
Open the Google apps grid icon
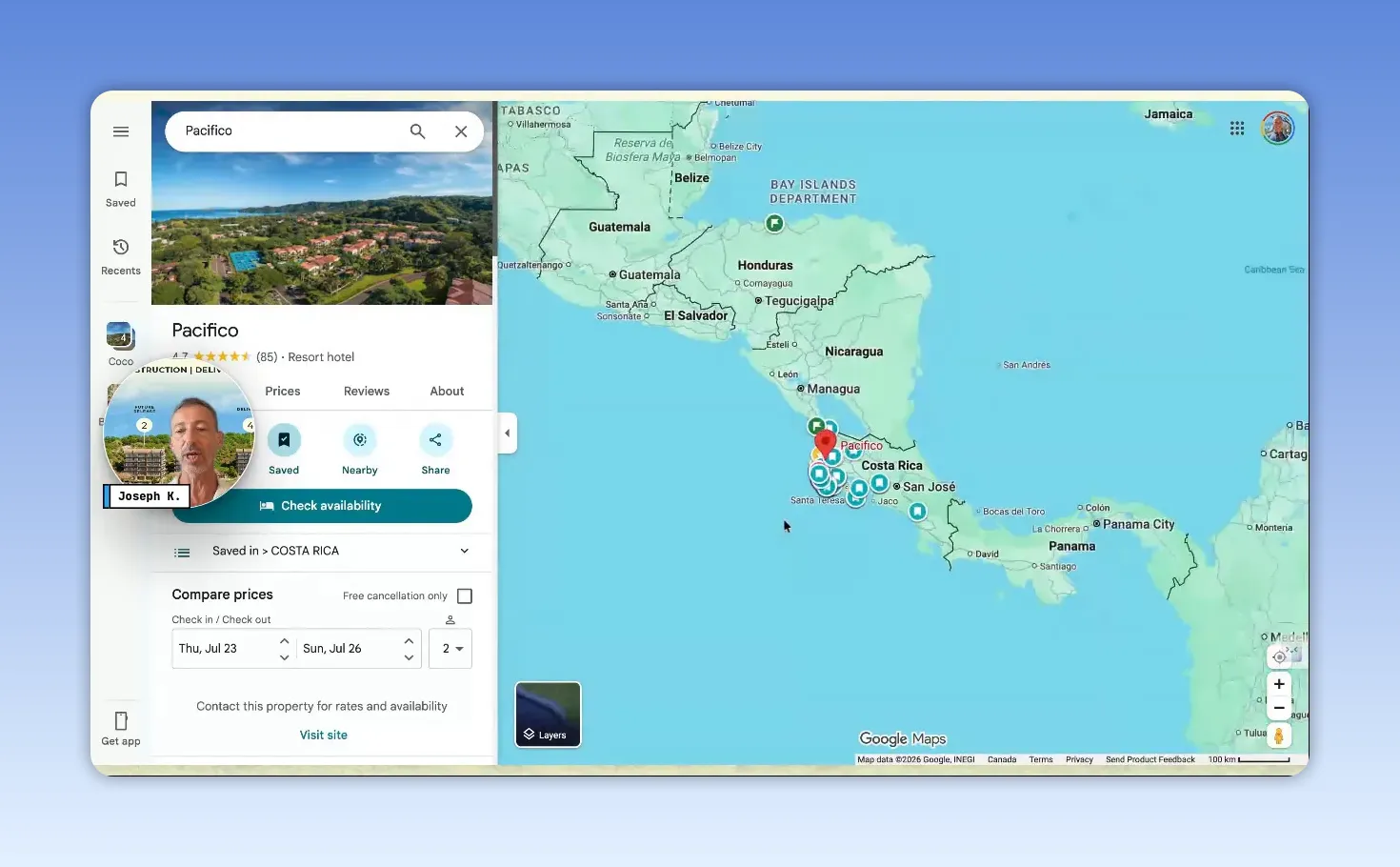click(x=1237, y=129)
